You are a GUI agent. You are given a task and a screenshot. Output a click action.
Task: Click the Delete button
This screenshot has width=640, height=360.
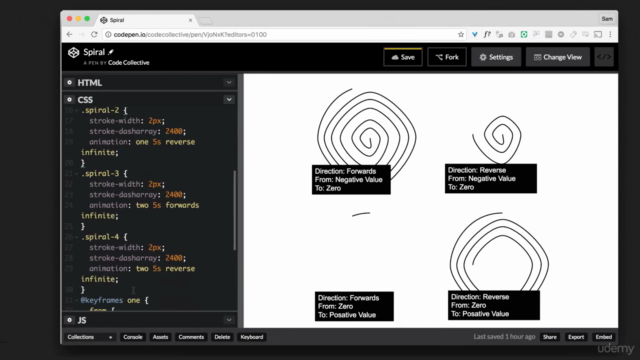tap(222, 337)
